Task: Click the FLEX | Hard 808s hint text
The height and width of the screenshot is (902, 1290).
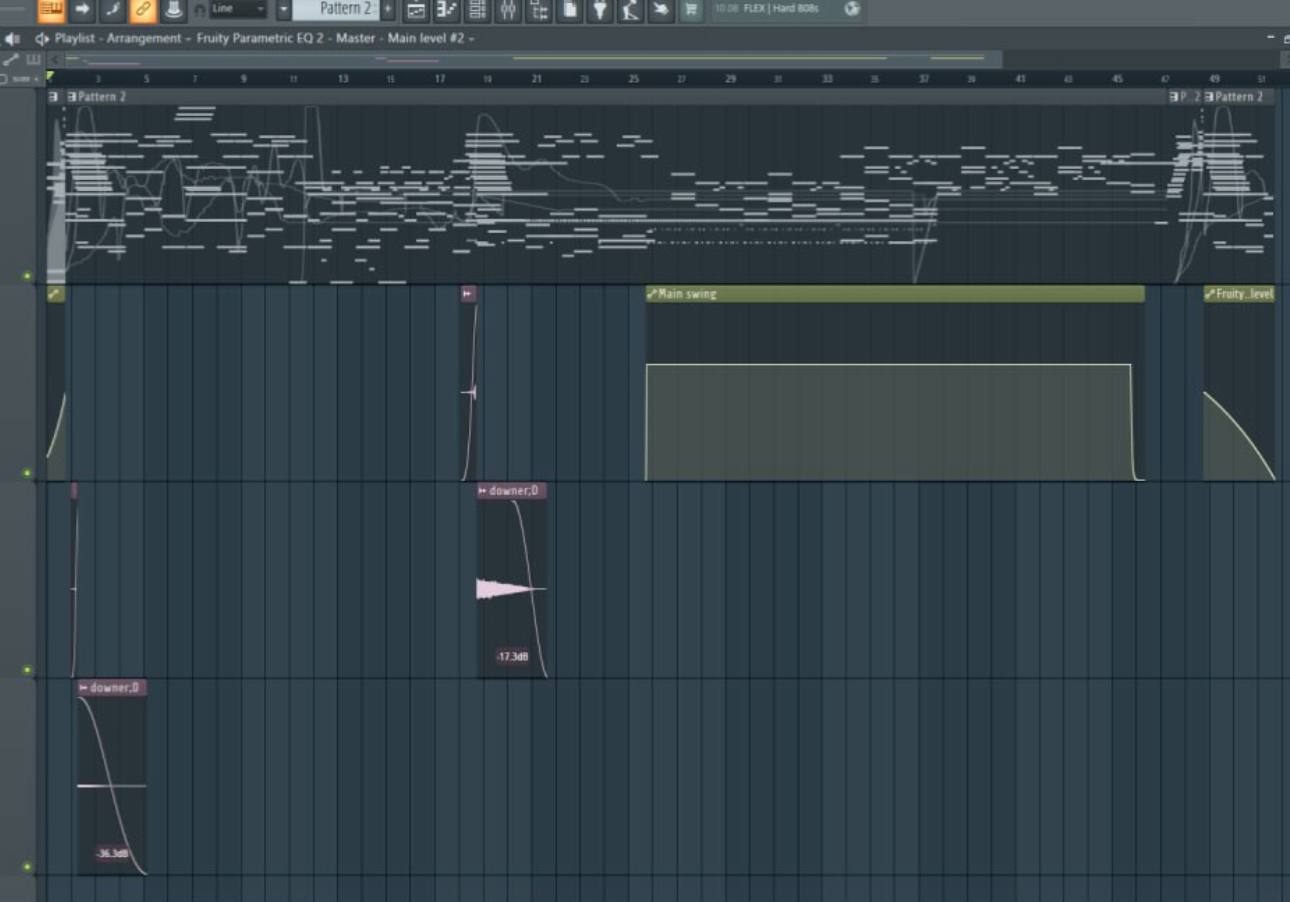Action: tap(781, 8)
